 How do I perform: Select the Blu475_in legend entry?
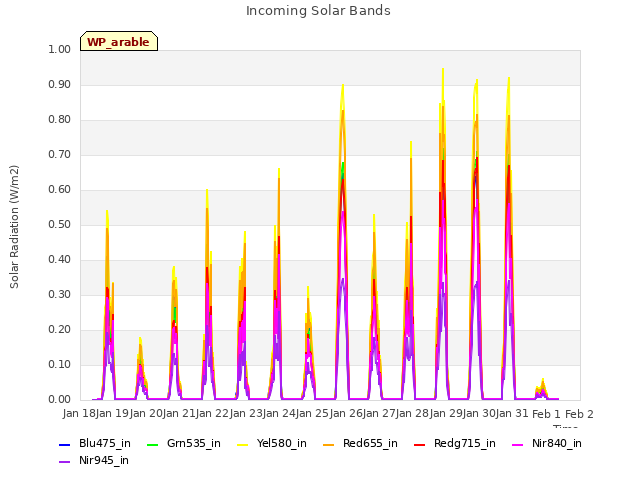[x=95, y=444]
